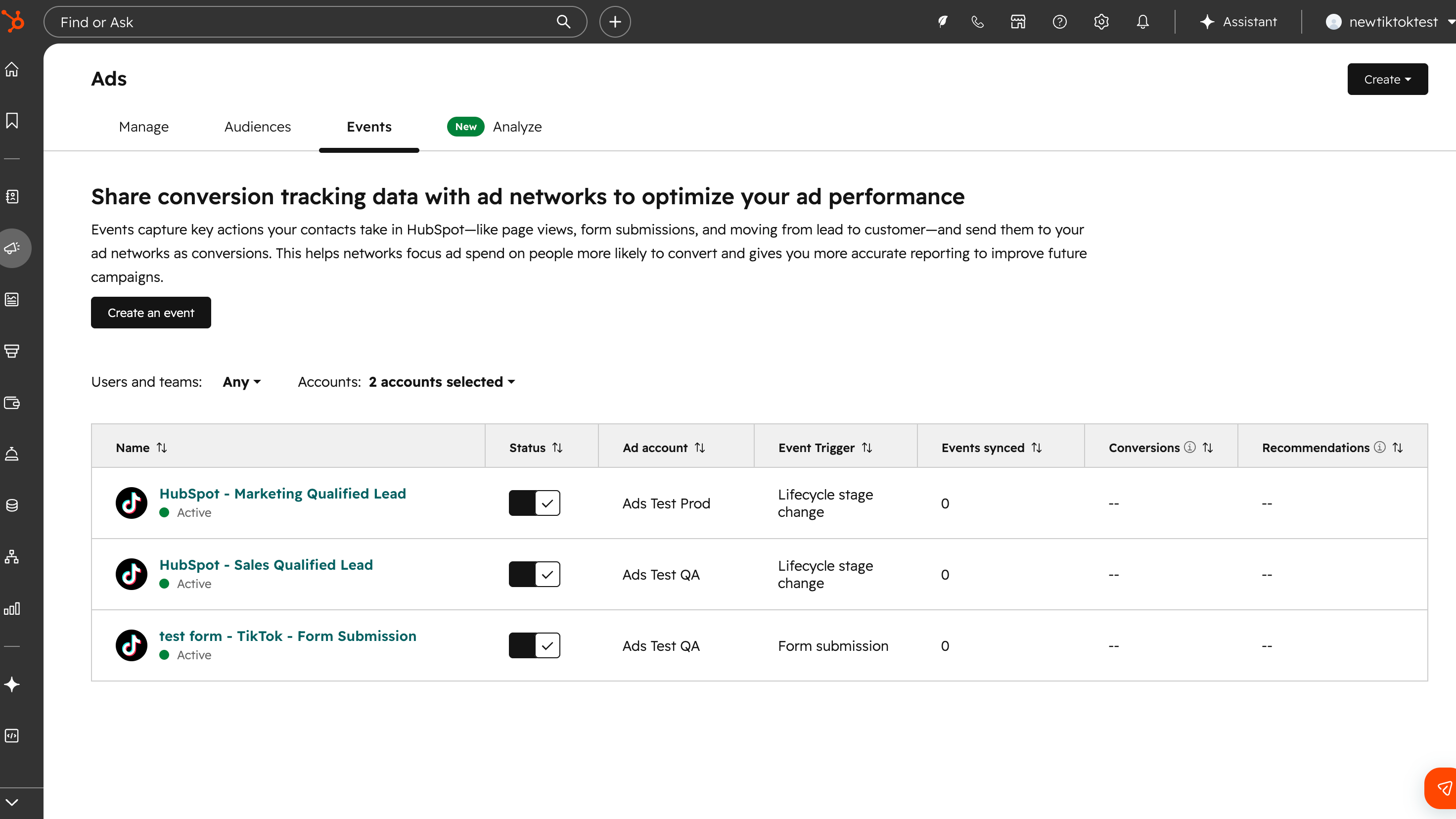The image size is (1456, 819).
Task: Open the Content sidebar icon
Action: pyautogui.click(x=12, y=299)
